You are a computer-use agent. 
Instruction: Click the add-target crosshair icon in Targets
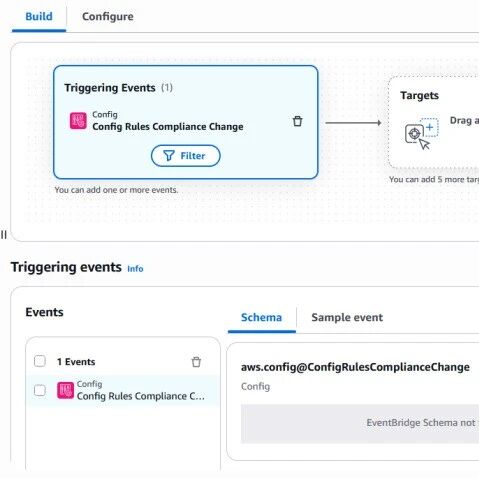[x=421, y=134]
